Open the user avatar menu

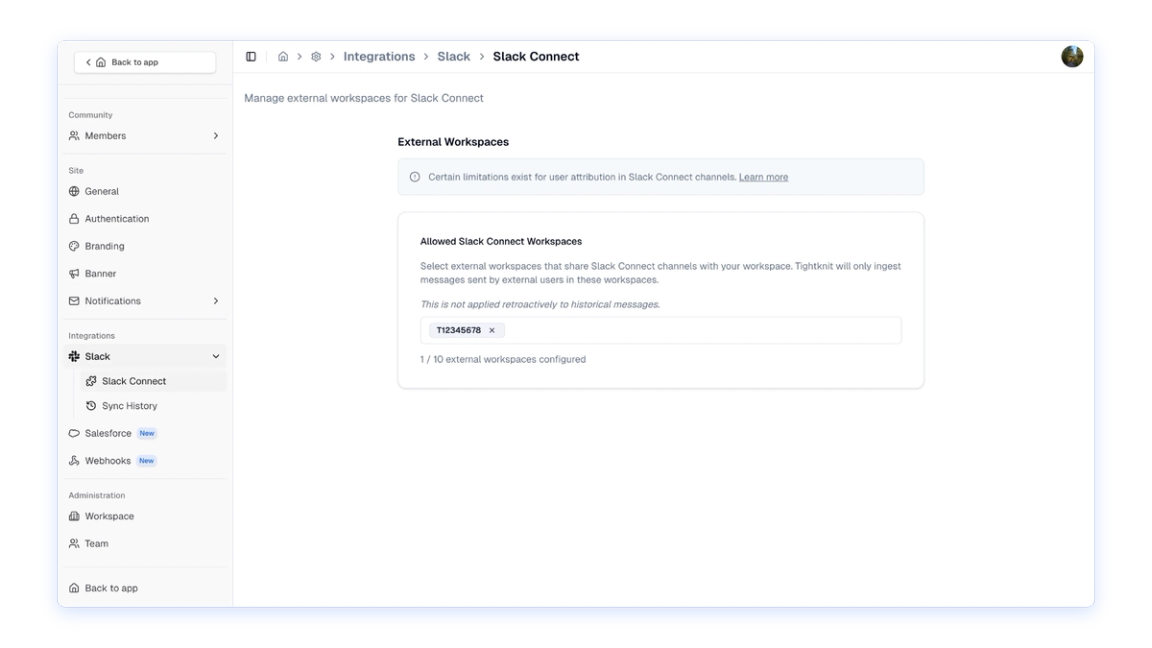(x=1072, y=57)
